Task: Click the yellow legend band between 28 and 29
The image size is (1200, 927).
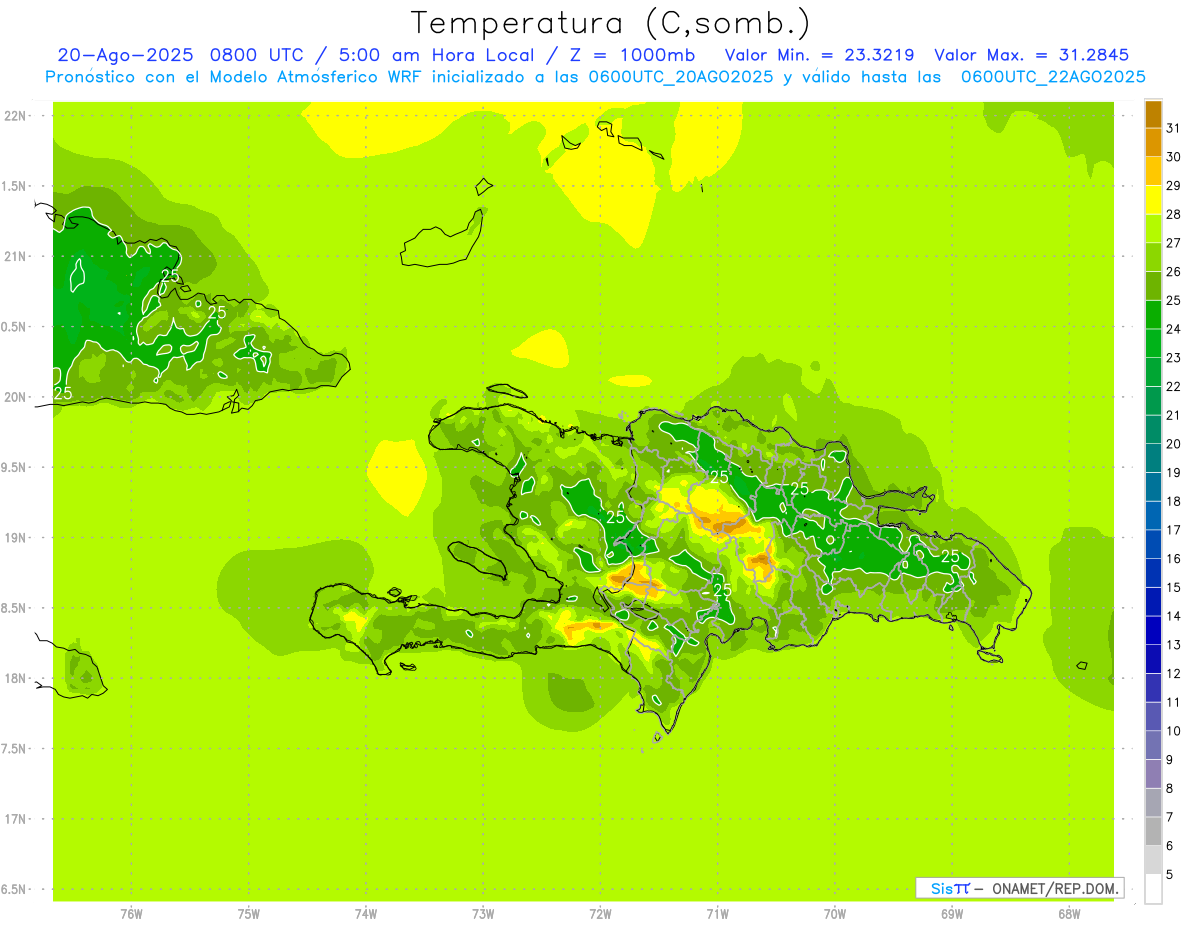Action: point(1153,200)
